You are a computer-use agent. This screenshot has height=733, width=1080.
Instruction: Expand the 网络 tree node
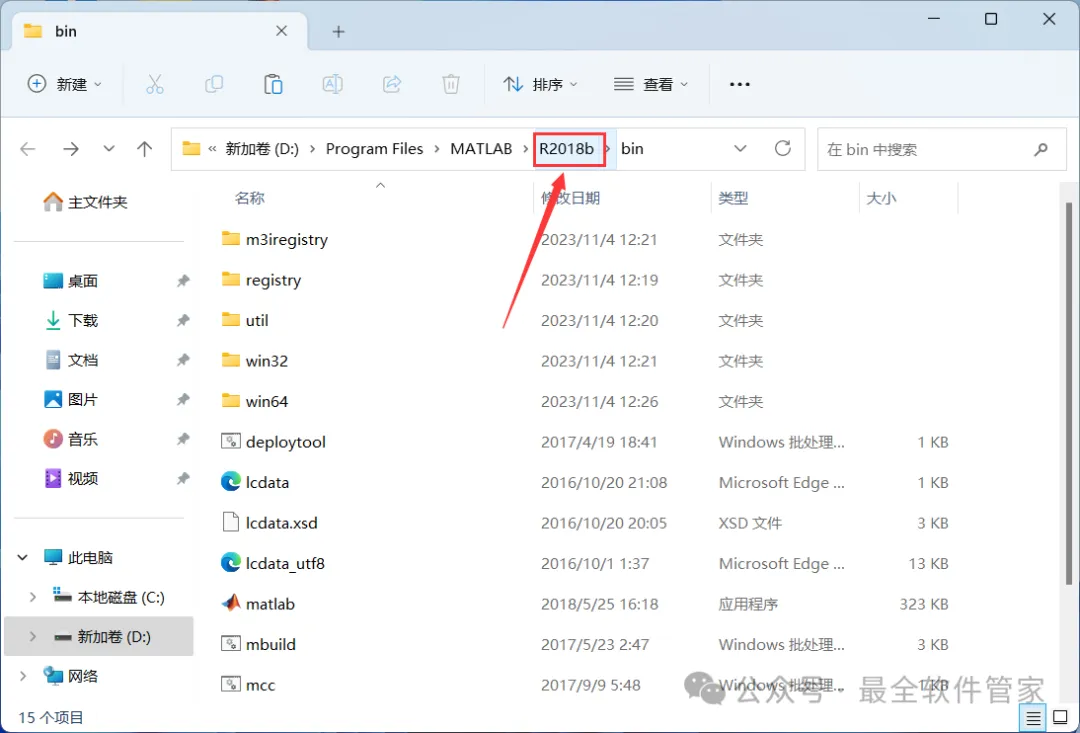[23, 677]
